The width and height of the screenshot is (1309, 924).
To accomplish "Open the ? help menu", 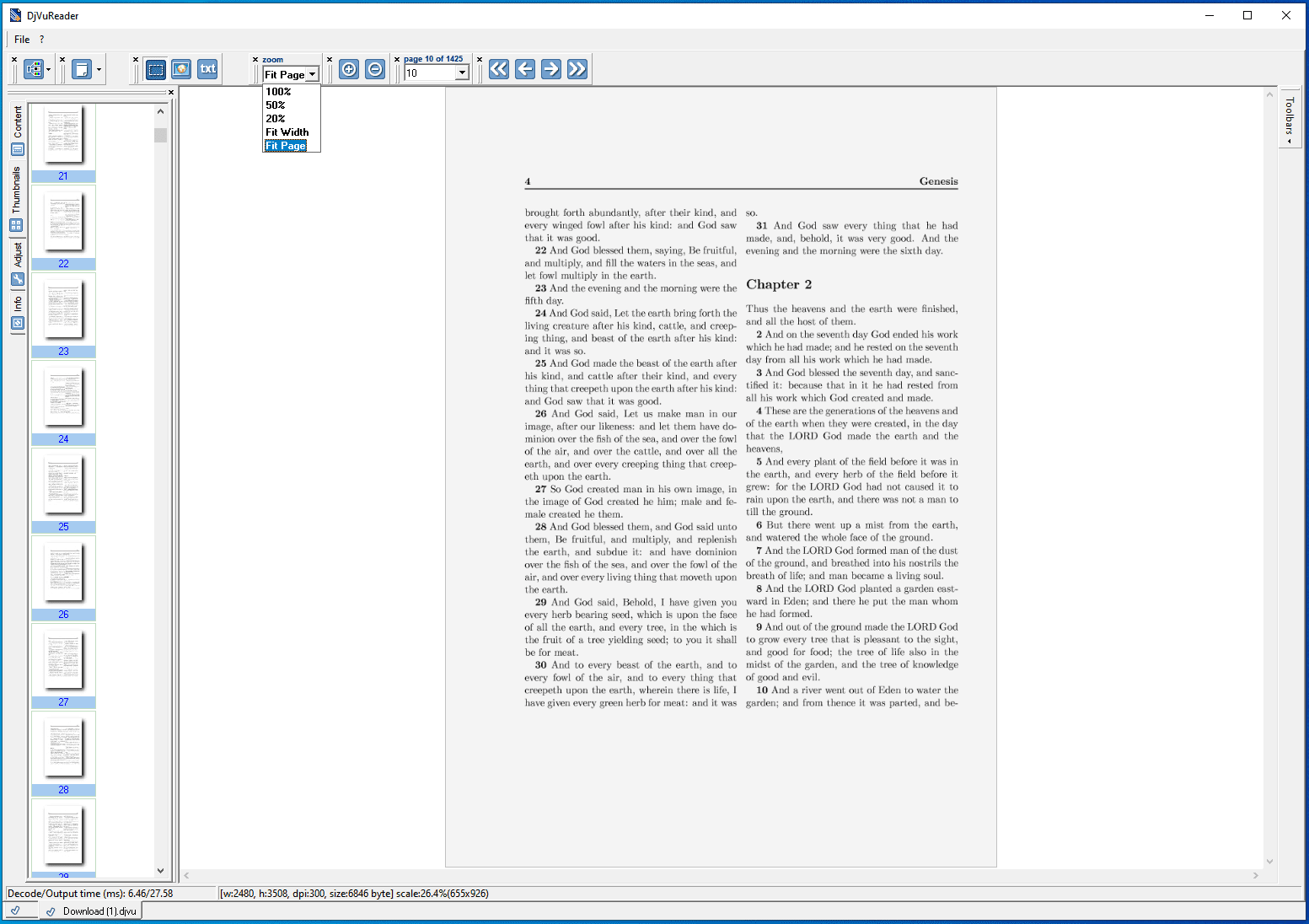I will [42, 40].
